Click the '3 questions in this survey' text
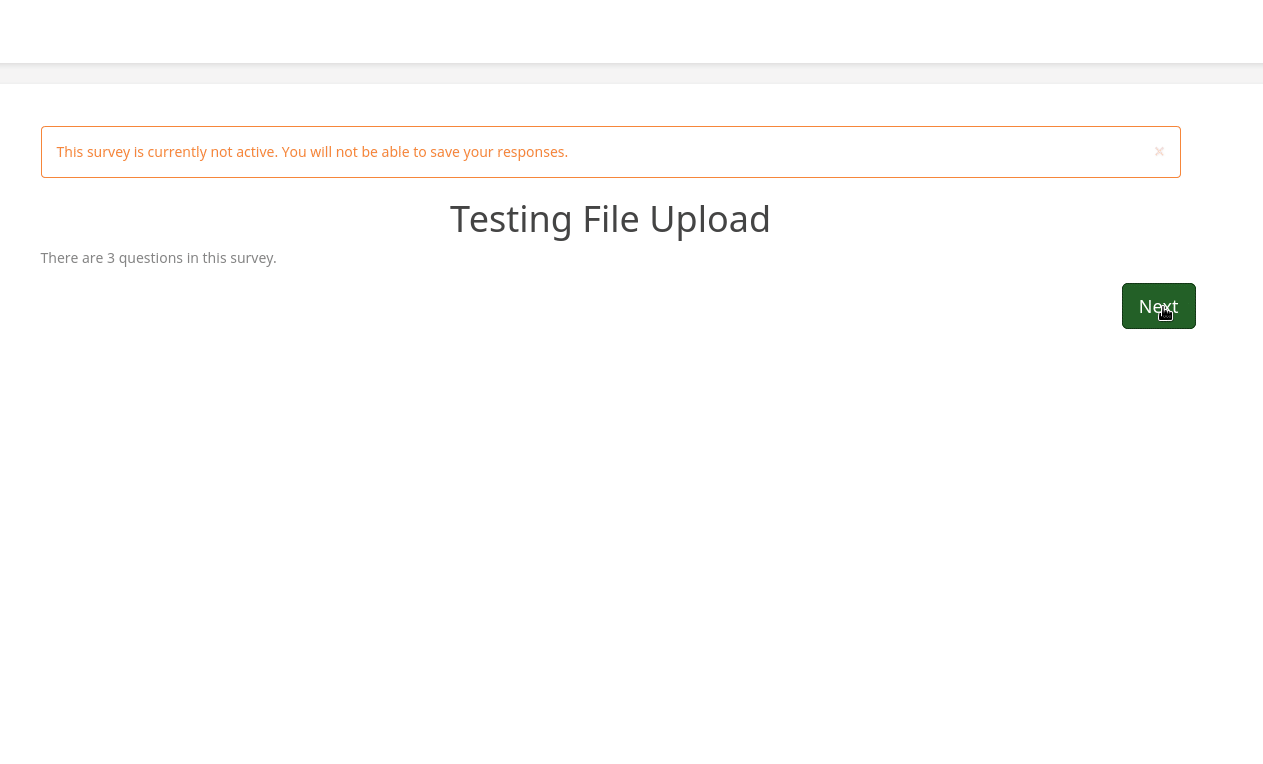The width and height of the screenshot is (1263, 764). tap(158, 258)
